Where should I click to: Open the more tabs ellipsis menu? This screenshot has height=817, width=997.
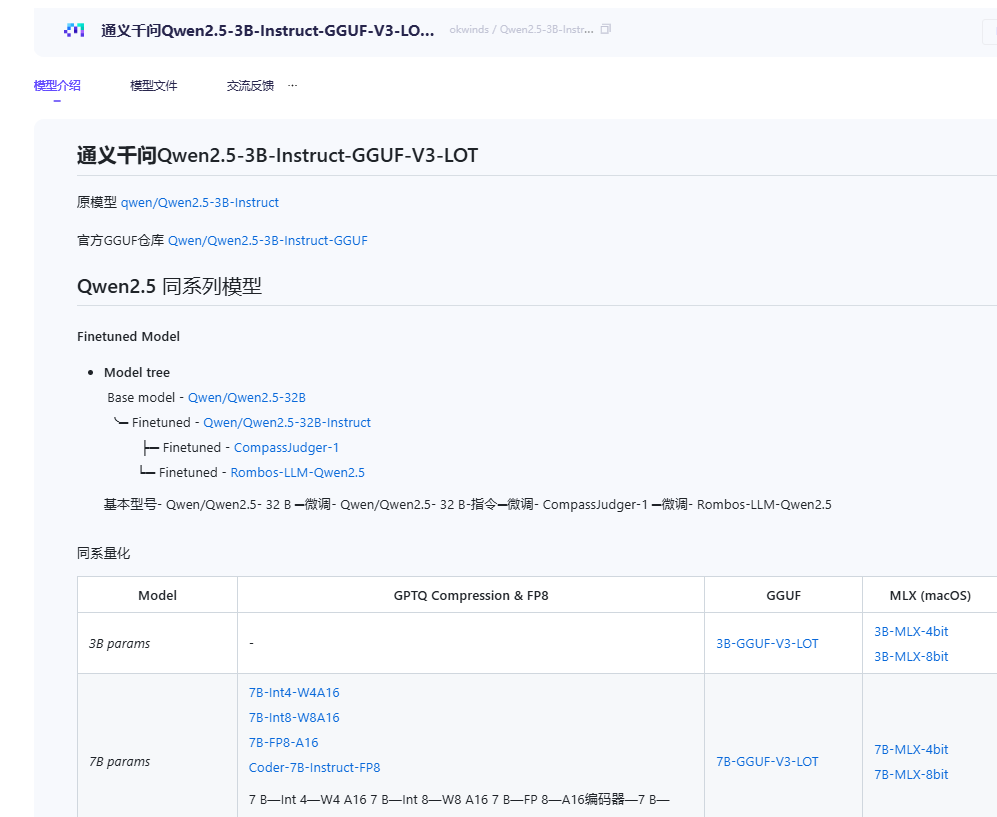point(292,85)
